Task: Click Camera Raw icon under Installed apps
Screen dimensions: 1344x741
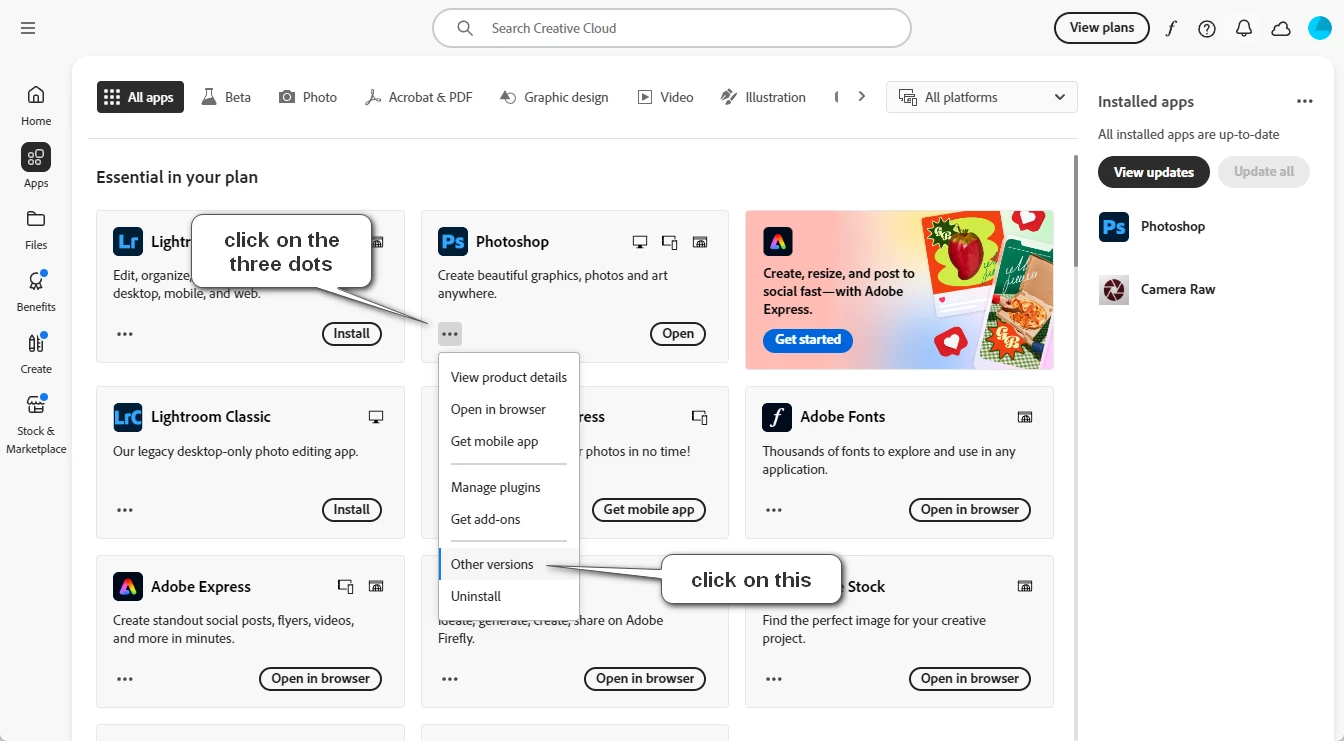Action: coord(1114,290)
